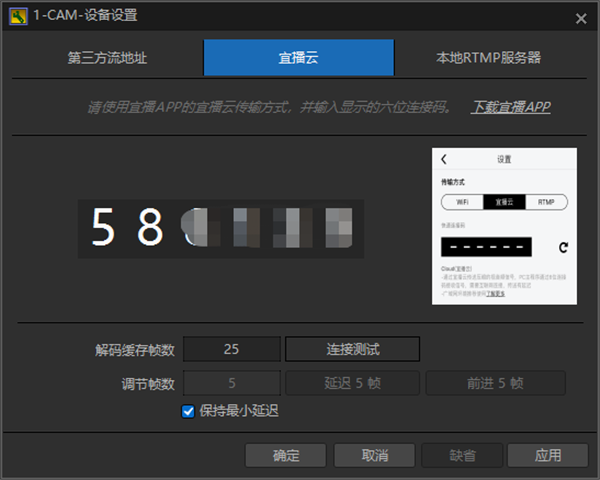Open the 下载宣播APP download link
This screenshot has width=600, height=480.
(512, 107)
